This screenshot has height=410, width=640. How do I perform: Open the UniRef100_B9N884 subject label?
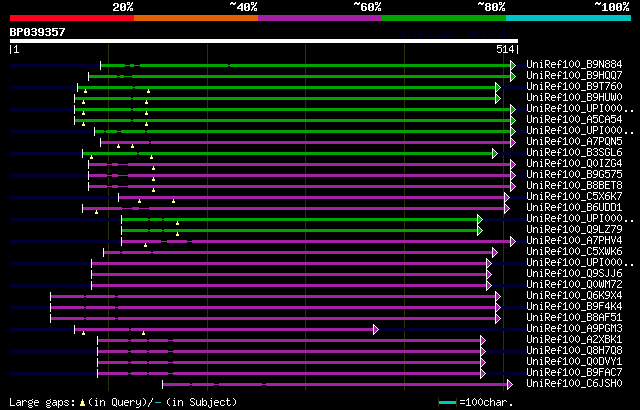(x=574, y=64)
